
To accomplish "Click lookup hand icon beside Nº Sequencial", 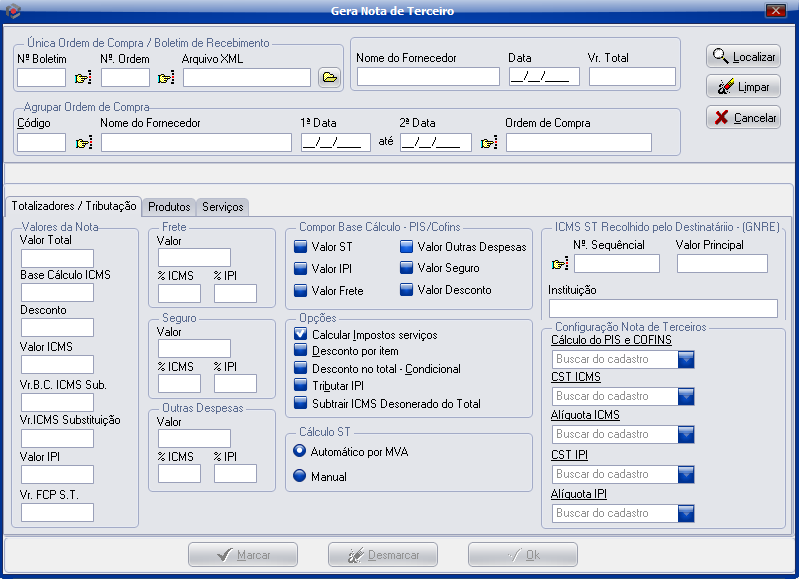I will click(x=559, y=264).
